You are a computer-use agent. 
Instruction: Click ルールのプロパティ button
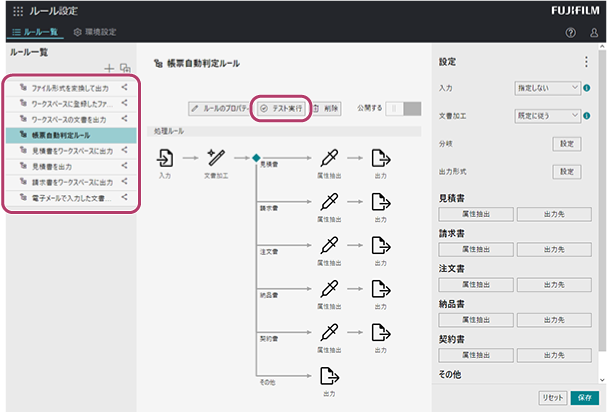pos(220,108)
